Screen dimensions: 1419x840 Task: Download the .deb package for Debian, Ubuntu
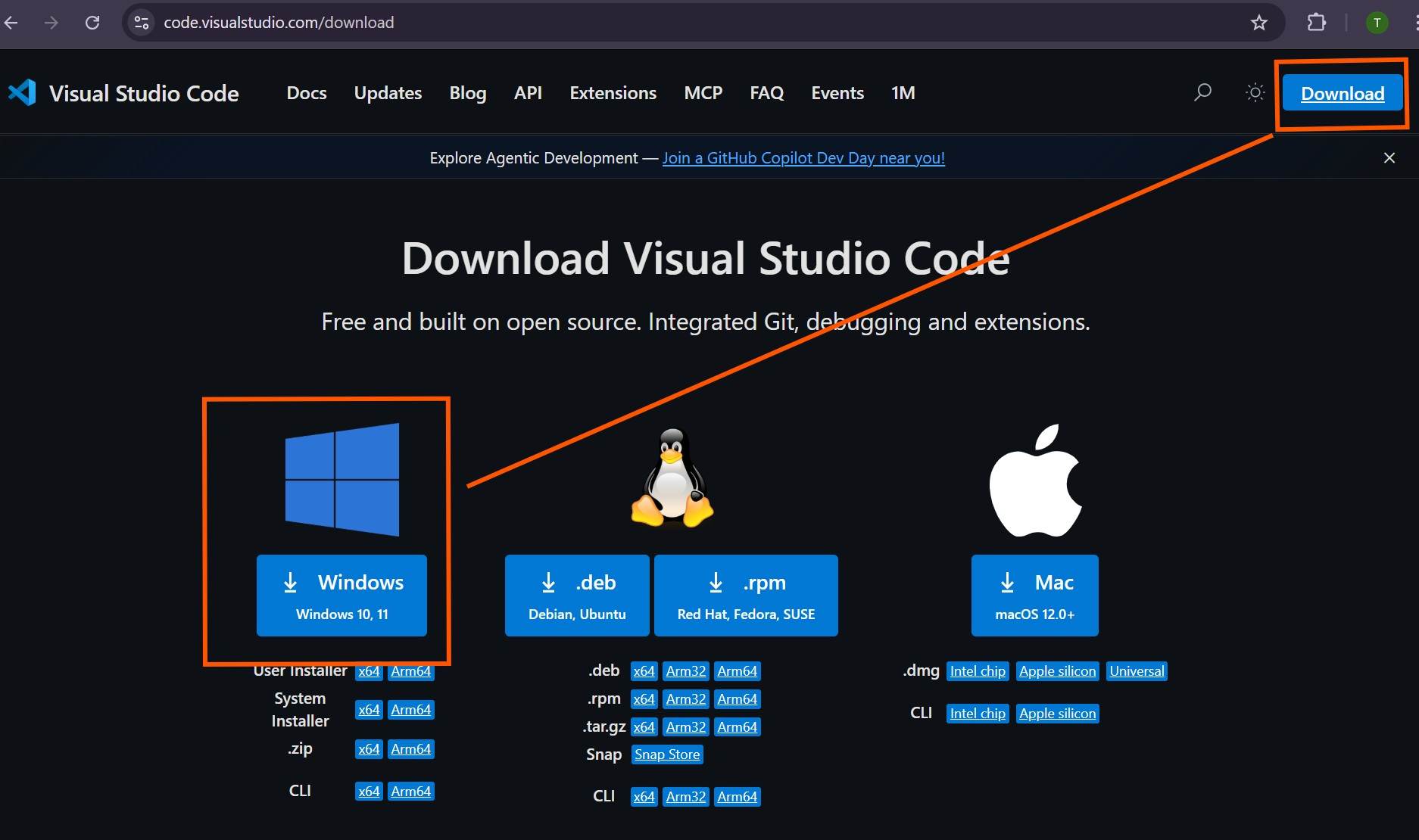click(577, 596)
